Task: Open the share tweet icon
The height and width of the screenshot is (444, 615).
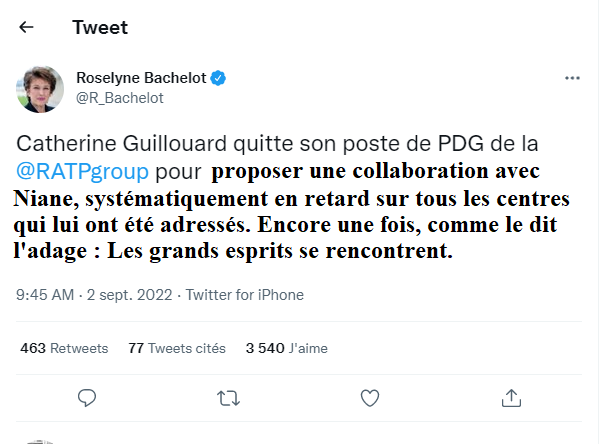Action: click(x=511, y=397)
